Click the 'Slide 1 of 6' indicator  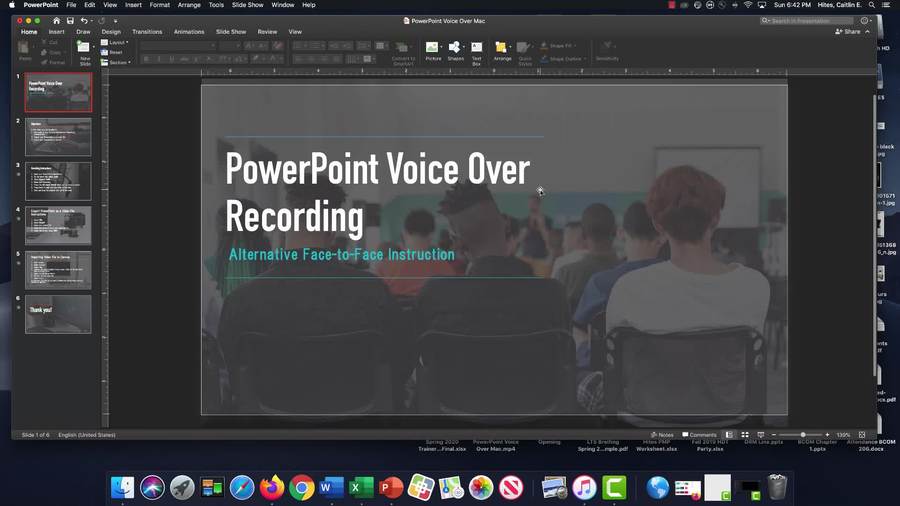36,435
